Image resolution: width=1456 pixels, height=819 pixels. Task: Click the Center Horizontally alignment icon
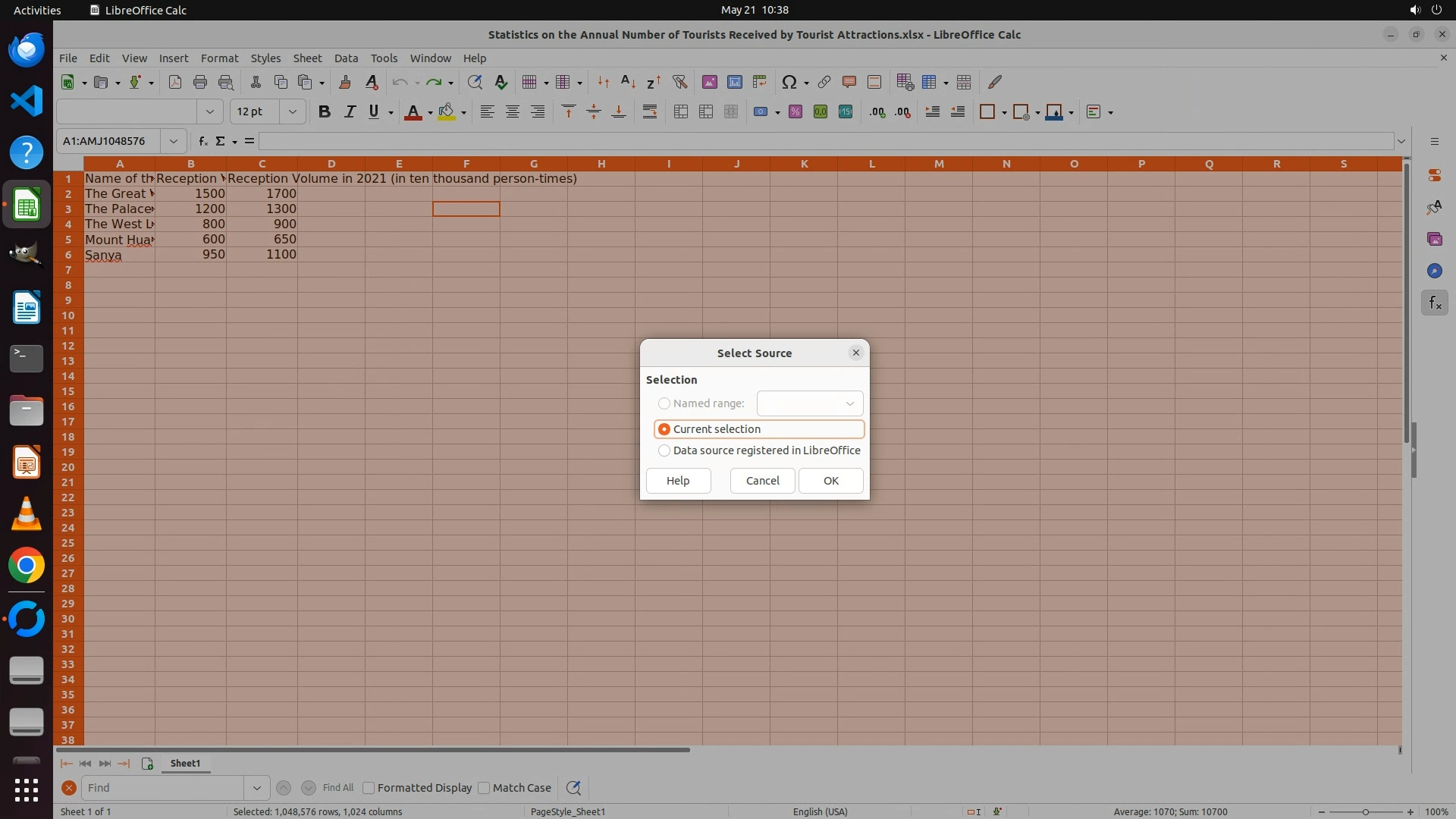513,112
